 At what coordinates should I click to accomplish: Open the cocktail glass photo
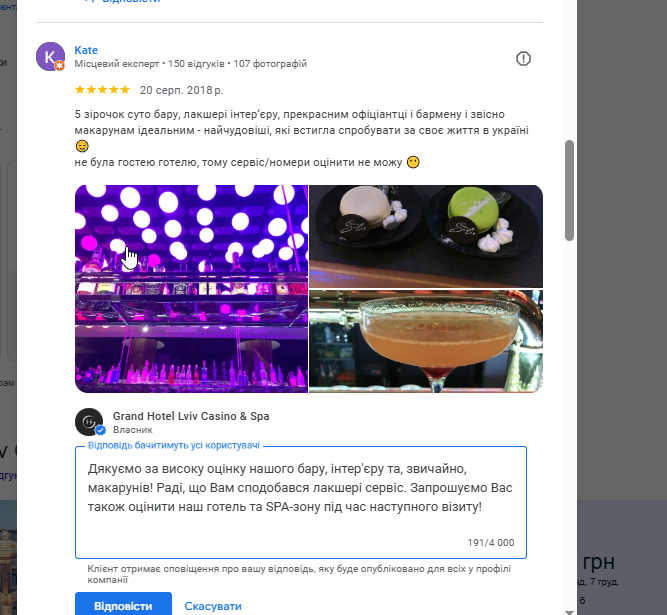pos(426,341)
